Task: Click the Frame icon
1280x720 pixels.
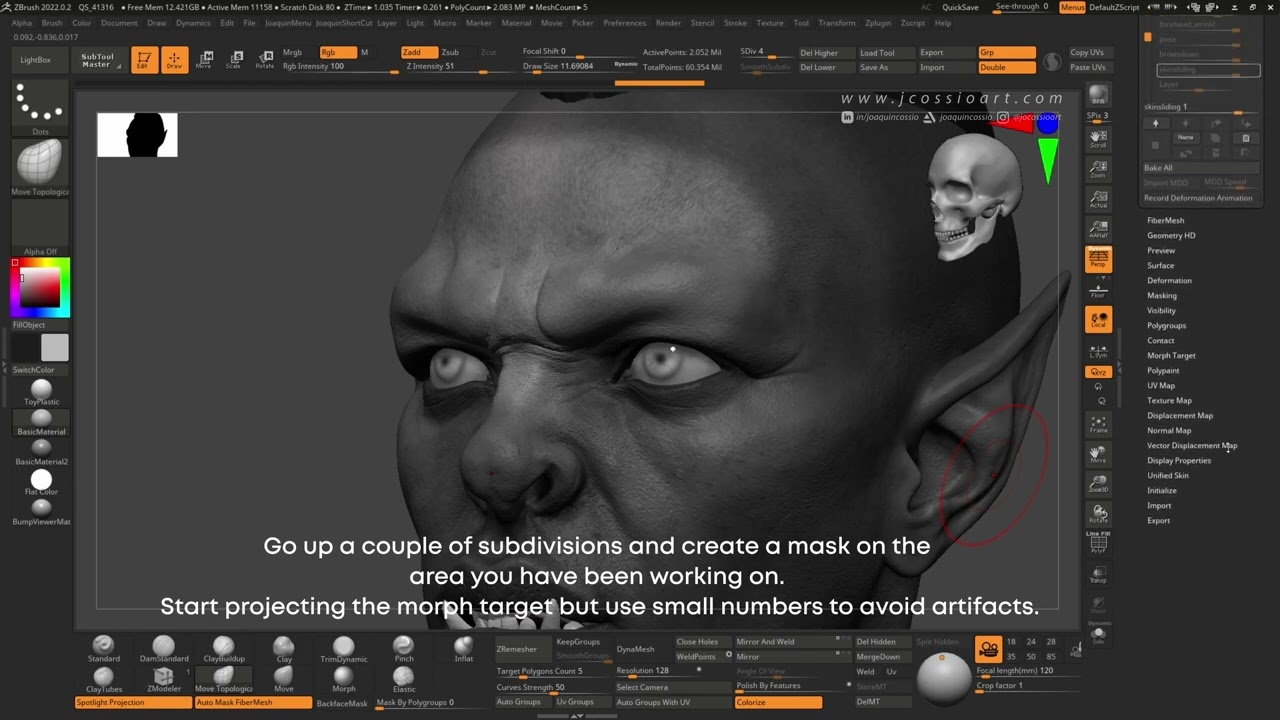Action: [x=1098, y=425]
